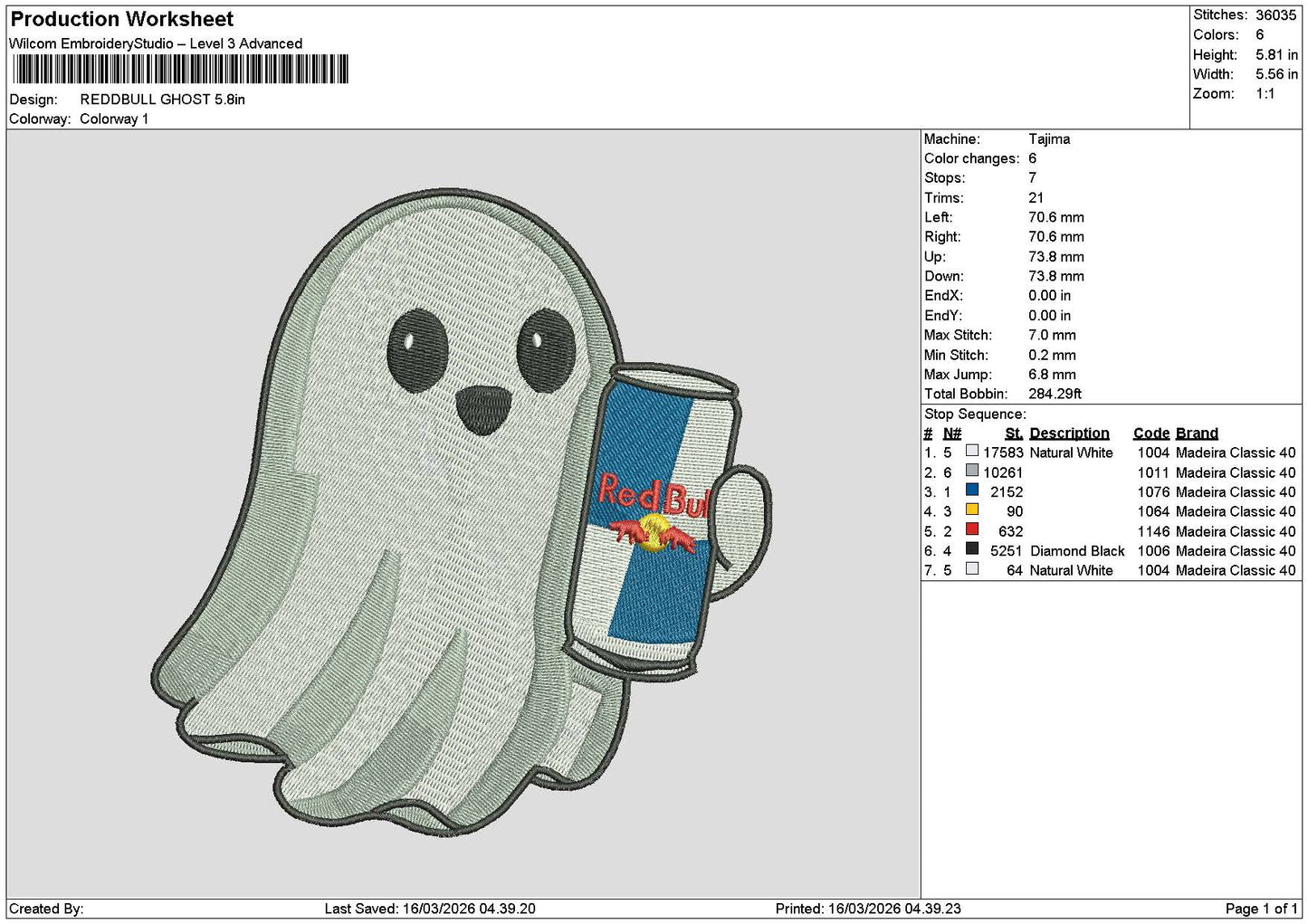
Task: Click the 'N#' column header
Action: pyautogui.click(x=951, y=433)
